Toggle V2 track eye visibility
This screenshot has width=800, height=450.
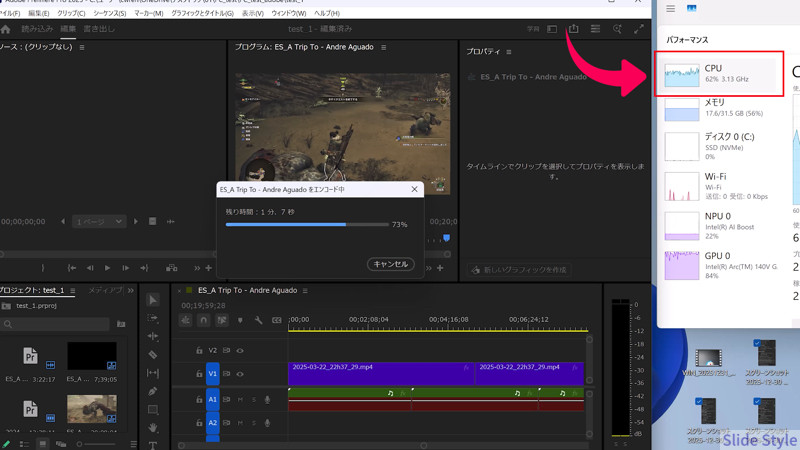(240, 351)
